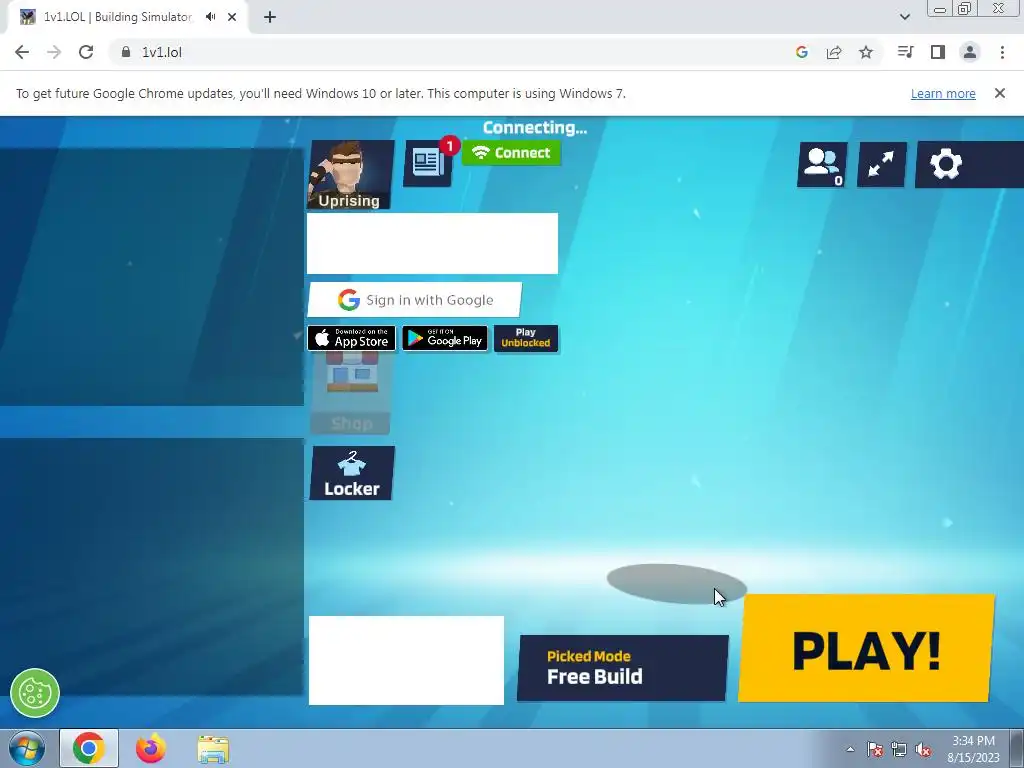Click the Learn more link
The image size is (1024, 768).
[x=943, y=93]
